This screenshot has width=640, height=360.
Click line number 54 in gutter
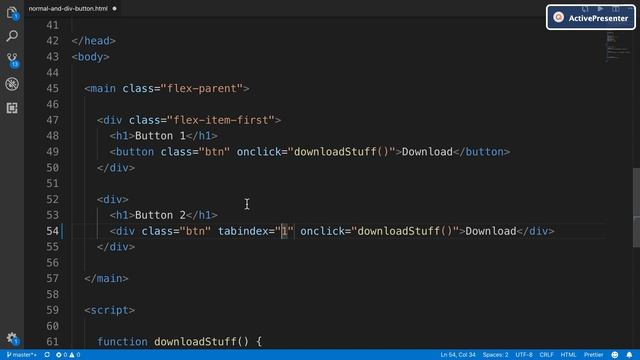coord(53,231)
